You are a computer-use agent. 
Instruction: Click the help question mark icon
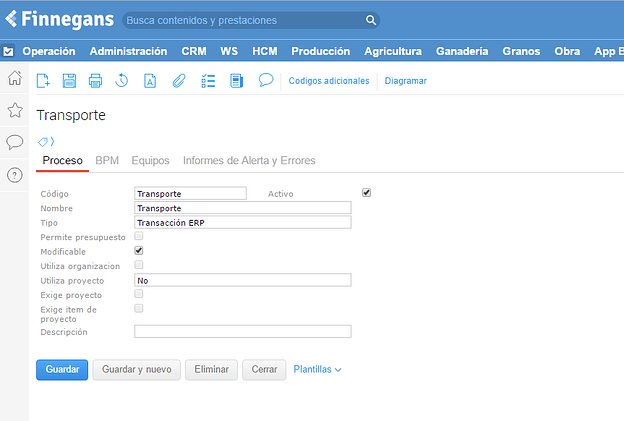click(x=15, y=175)
